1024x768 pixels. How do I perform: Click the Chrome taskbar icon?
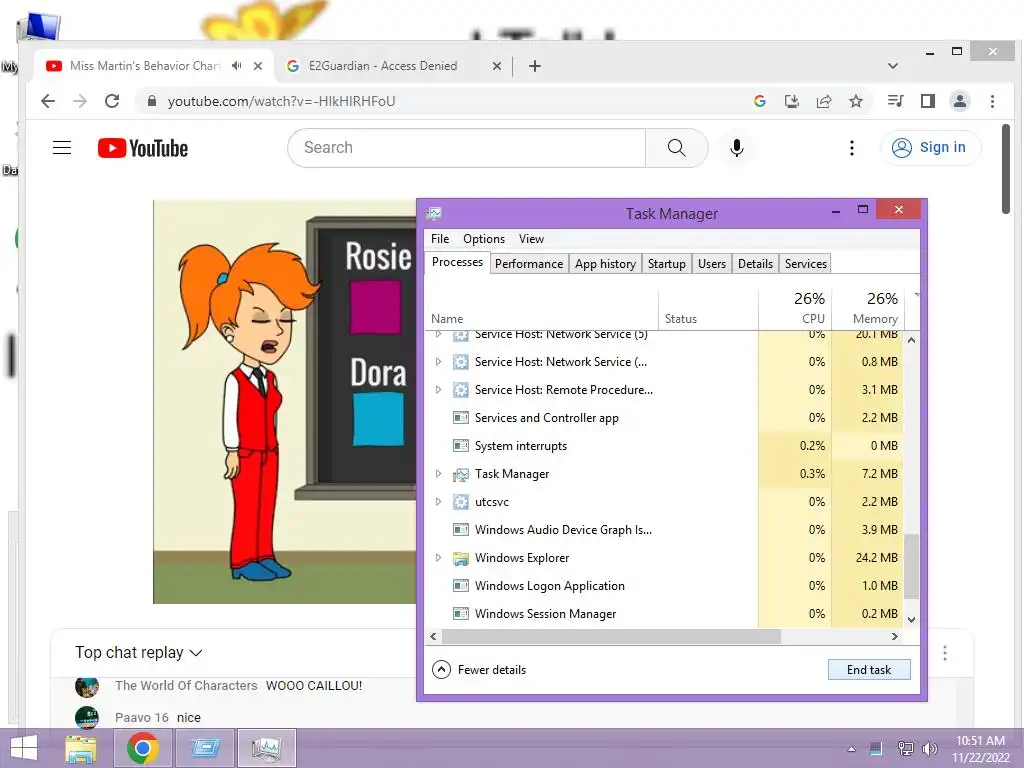[x=143, y=748]
